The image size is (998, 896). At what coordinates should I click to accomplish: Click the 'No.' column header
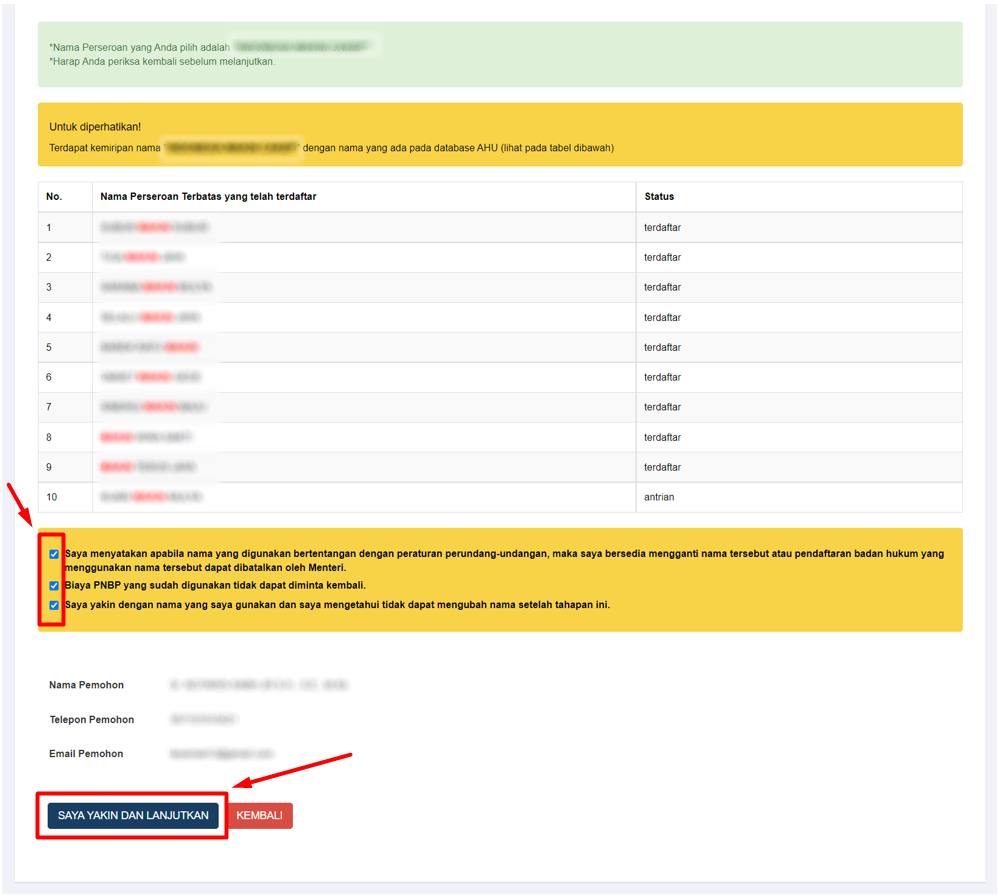54,197
